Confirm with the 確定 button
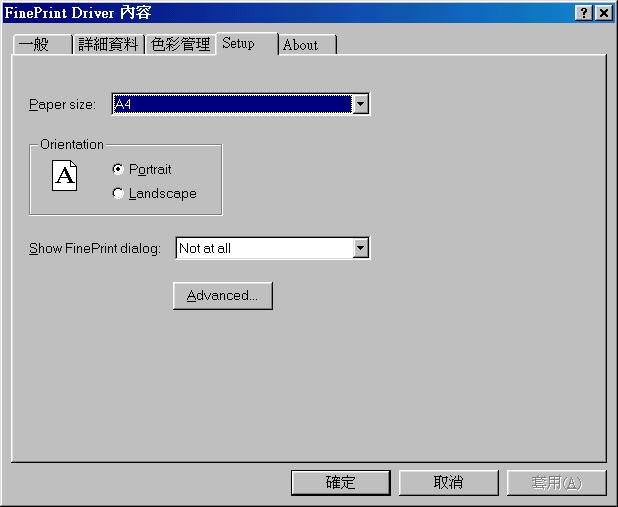Viewport: 618px width, 507px height. [x=341, y=482]
